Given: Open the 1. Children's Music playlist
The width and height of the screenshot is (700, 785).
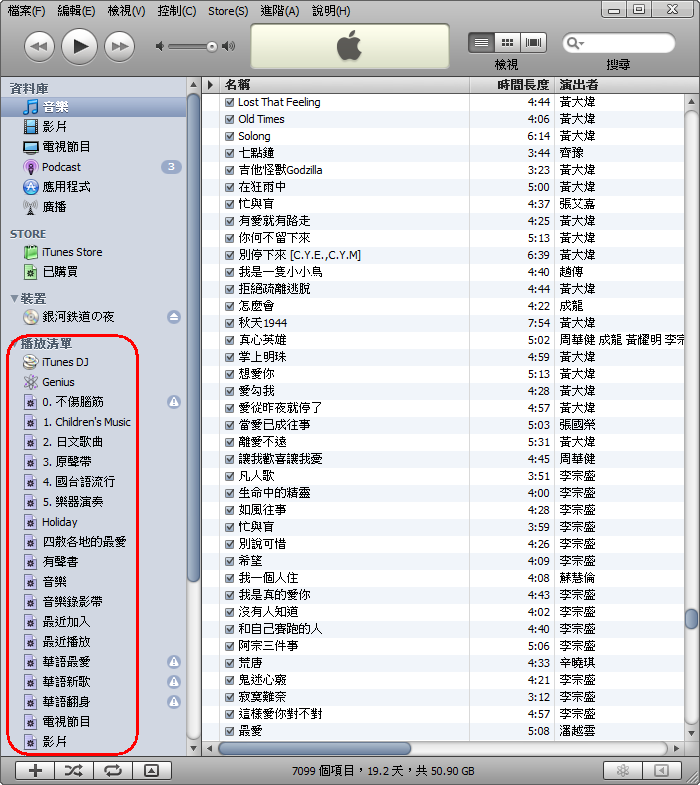Looking at the screenshot, I should tap(93, 422).
